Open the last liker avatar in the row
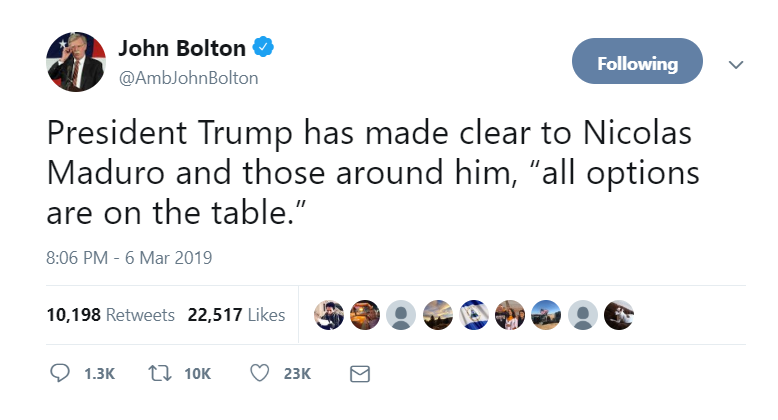Viewport: 778px width, 420px height. coord(619,315)
